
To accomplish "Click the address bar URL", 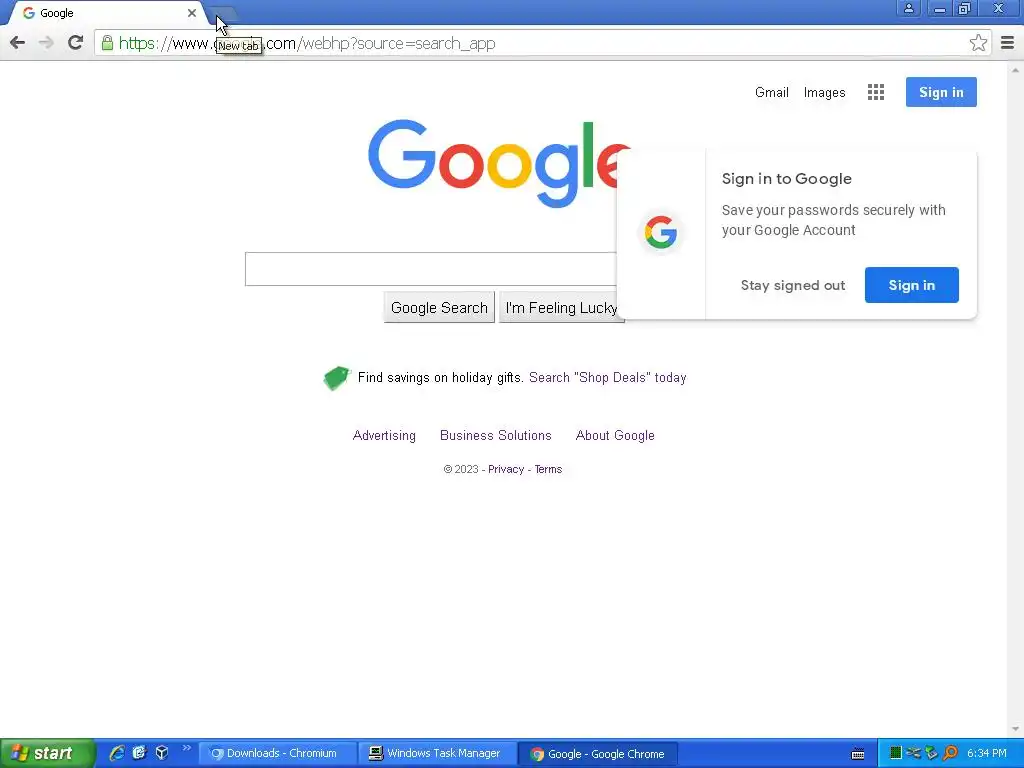I will pos(307,43).
